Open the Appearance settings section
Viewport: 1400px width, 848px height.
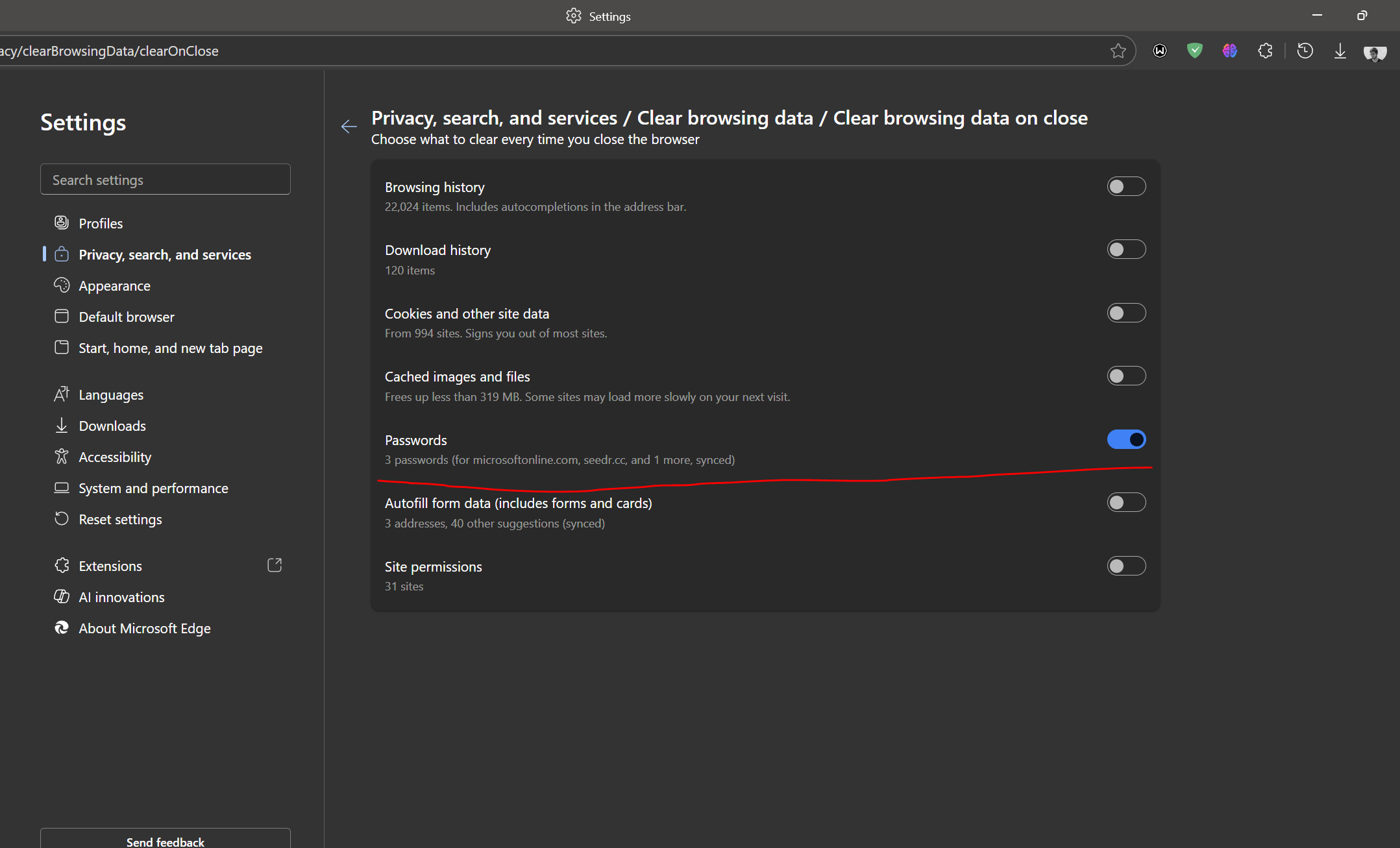pyautogui.click(x=114, y=286)
